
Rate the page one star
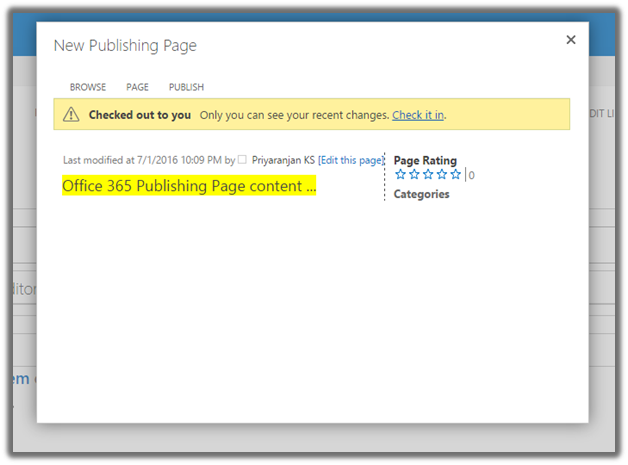400,174
